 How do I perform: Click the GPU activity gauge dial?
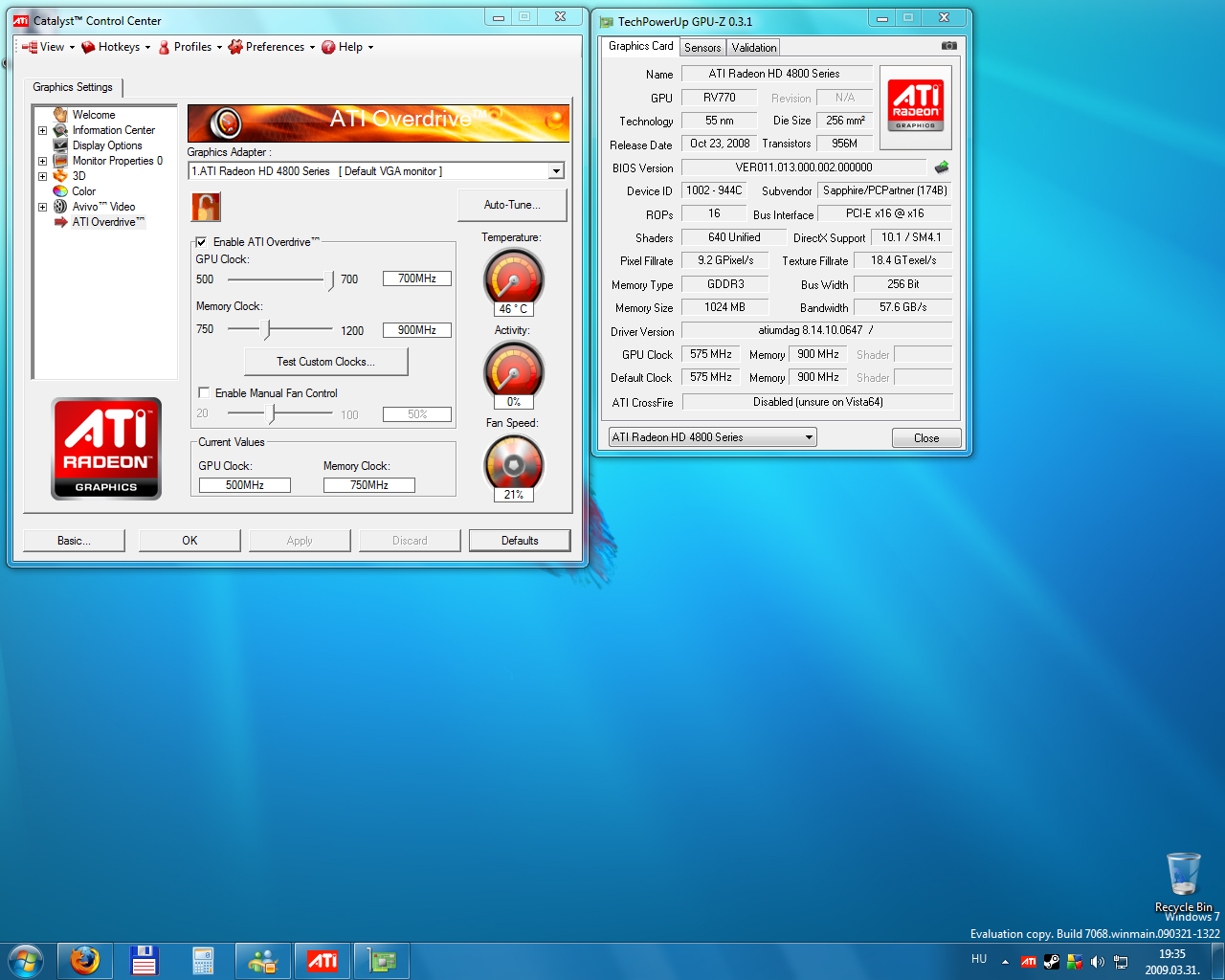point(514,369)
